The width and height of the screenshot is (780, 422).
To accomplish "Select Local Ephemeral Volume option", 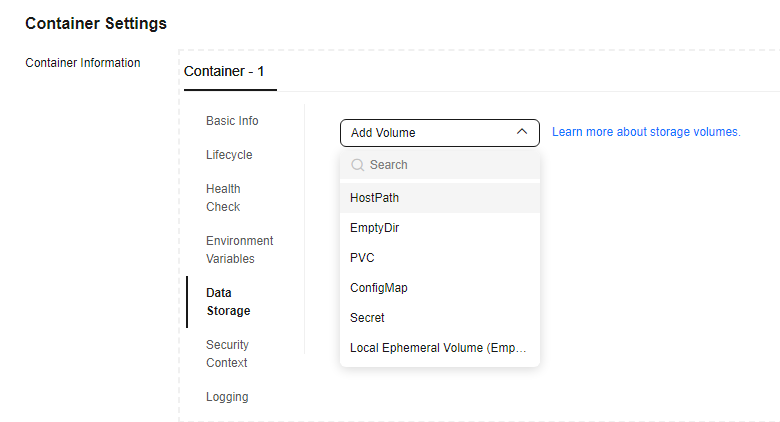I will pyautogui.click(x=440, y=347).
